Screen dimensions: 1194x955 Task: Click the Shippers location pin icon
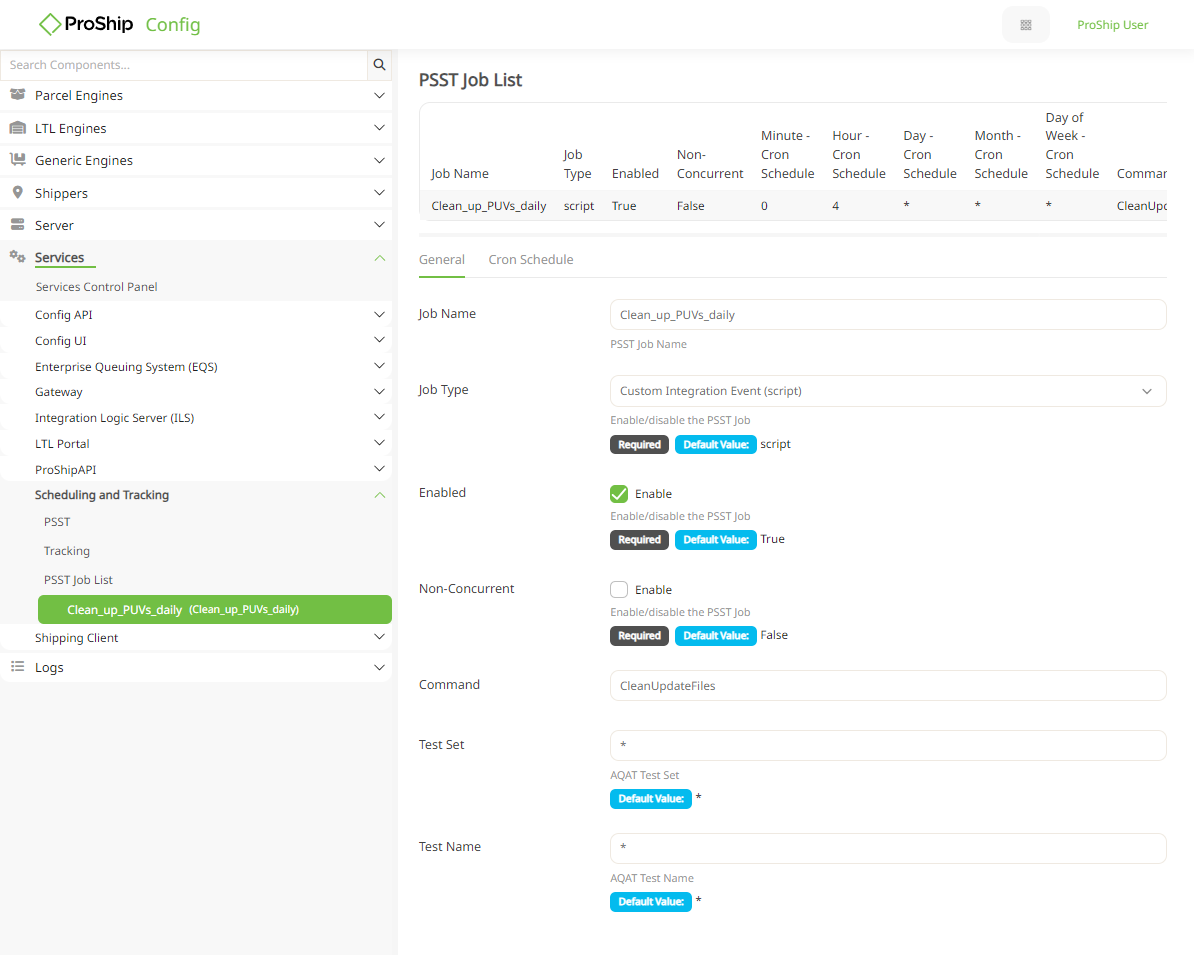[x=18, y=192]
